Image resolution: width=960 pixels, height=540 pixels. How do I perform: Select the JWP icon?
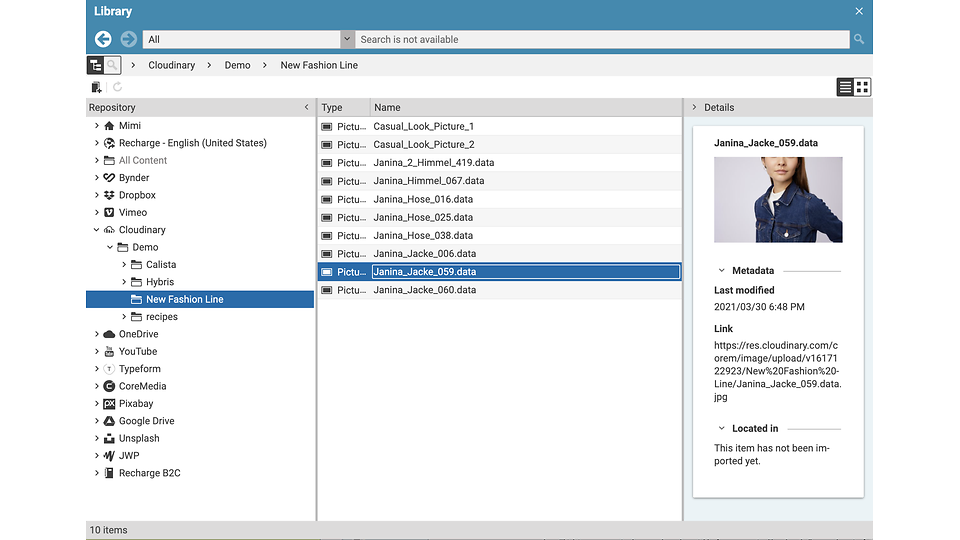[x=109, y=456]
